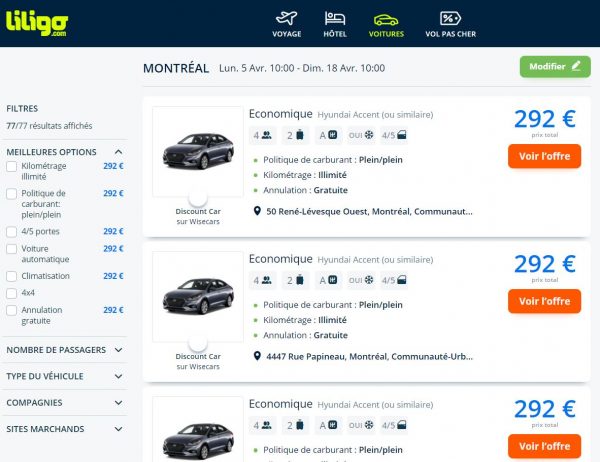
Task: Click the 77/77 résultats affichés text
Action: tap(49, 126)
